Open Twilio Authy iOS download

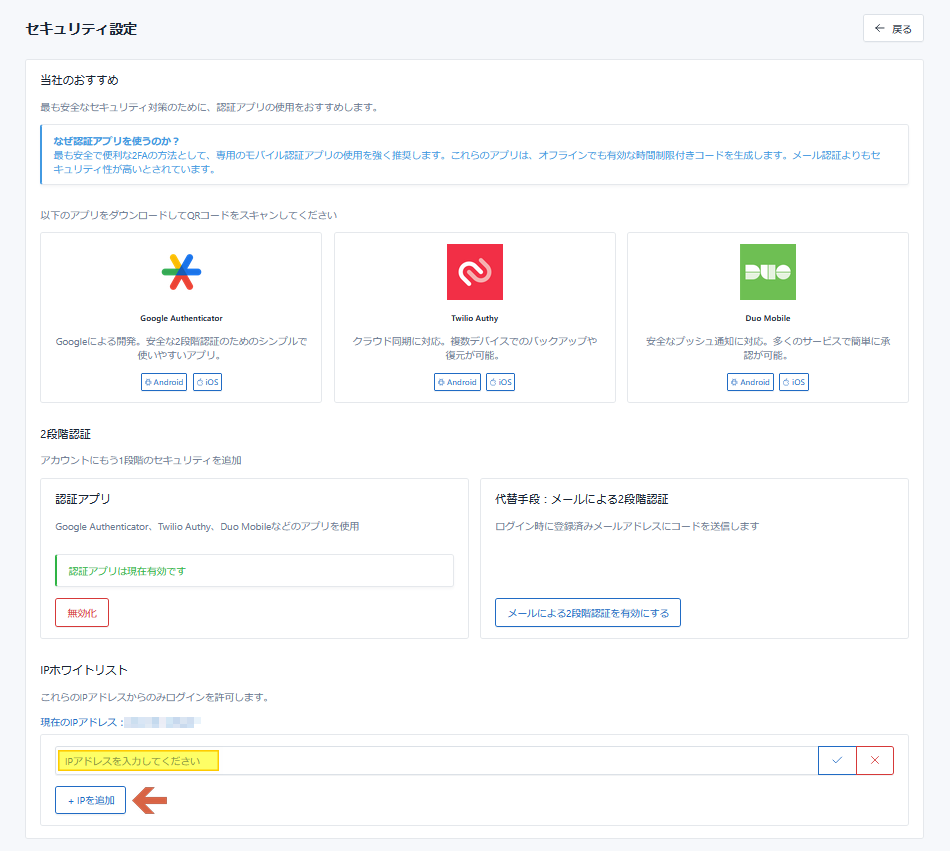tap(500, 382)
